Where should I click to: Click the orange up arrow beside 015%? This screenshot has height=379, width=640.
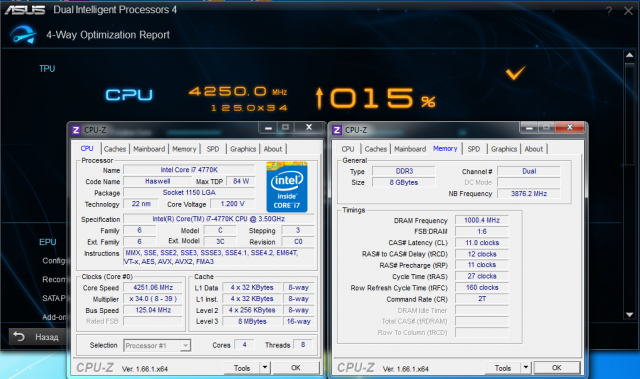[x=320, y=98]
